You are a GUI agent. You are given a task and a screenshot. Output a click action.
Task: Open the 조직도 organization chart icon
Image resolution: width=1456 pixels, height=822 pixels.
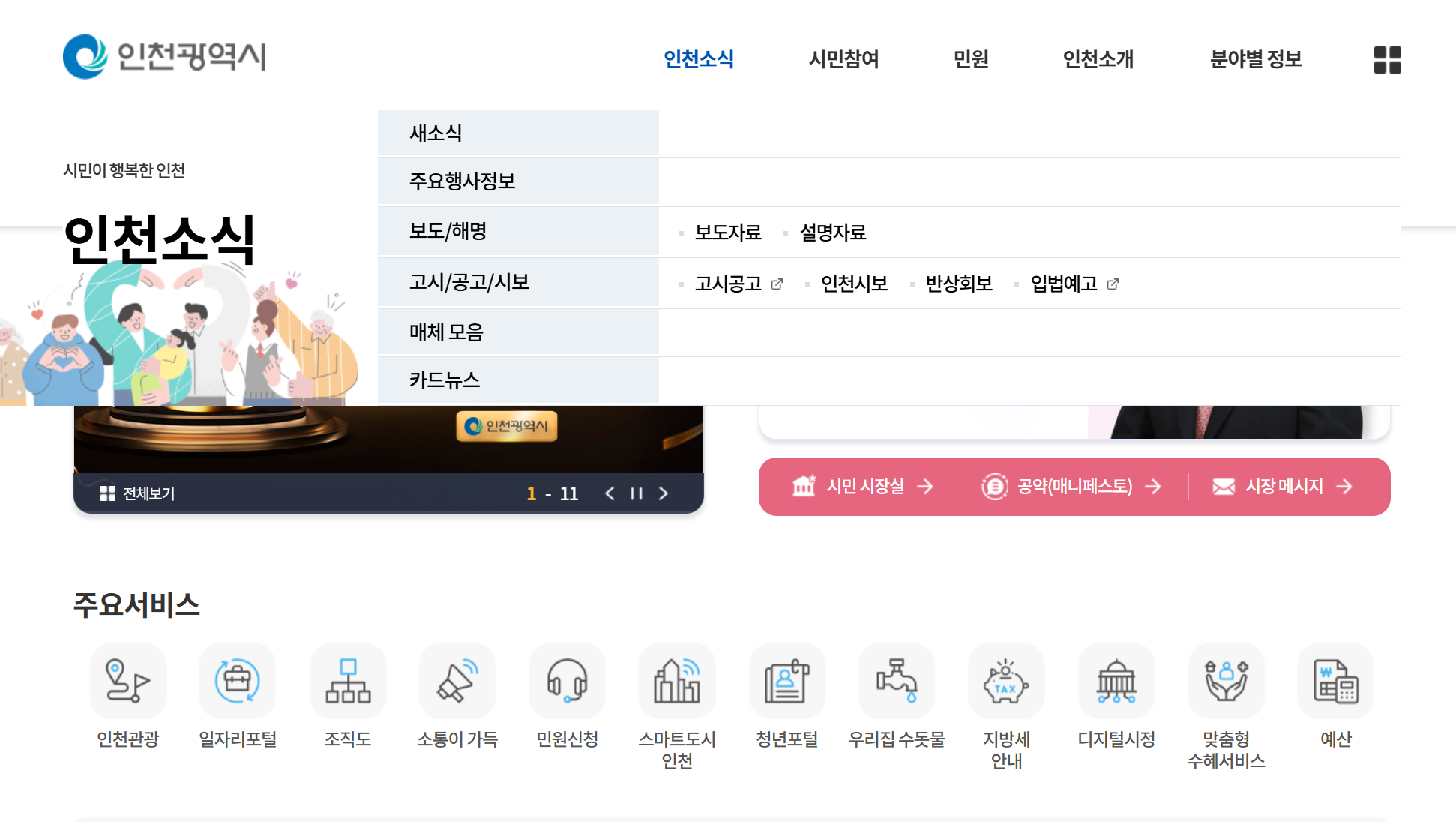(x=348, y=681)
